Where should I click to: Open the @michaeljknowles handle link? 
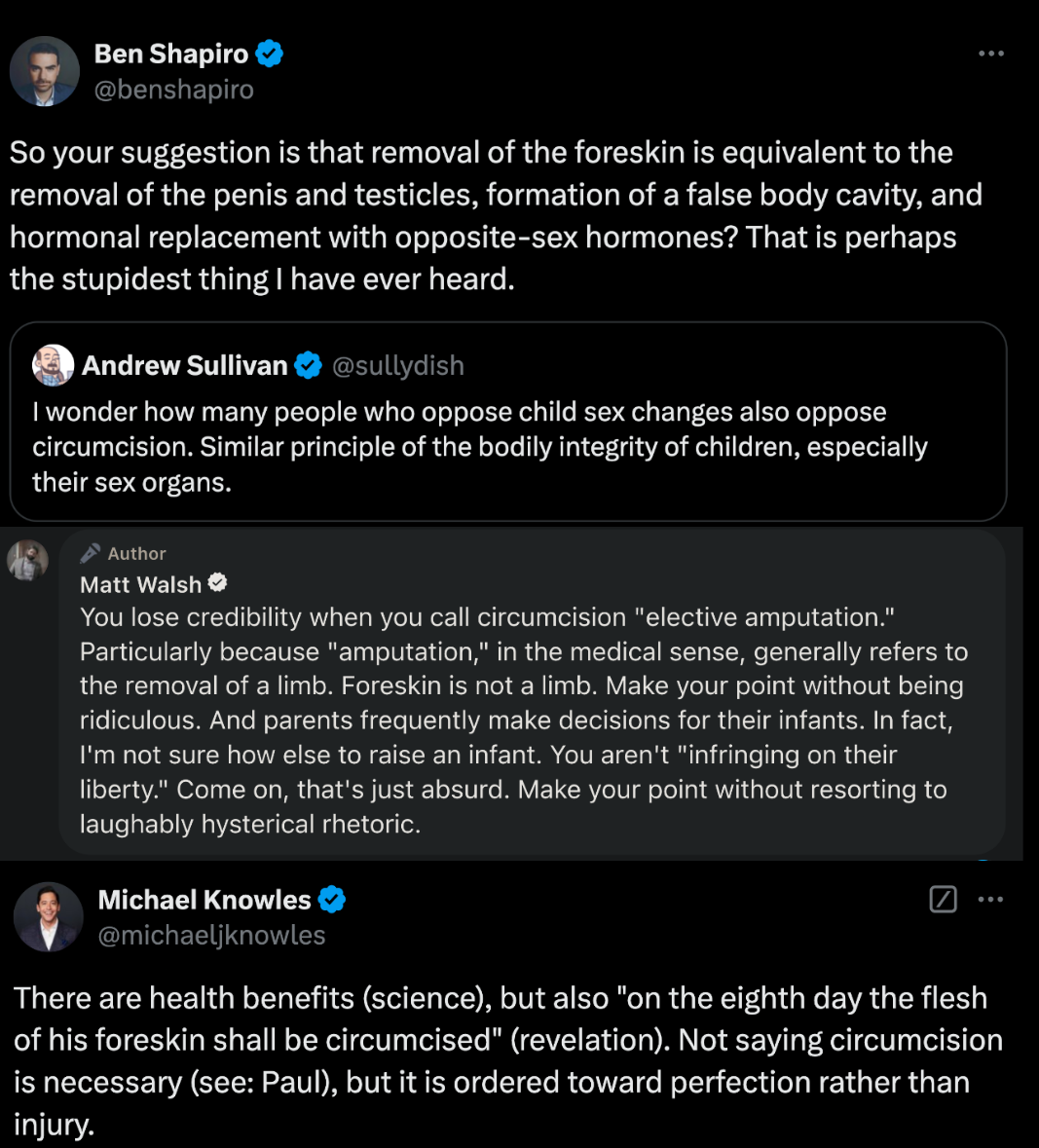point(211,935)
